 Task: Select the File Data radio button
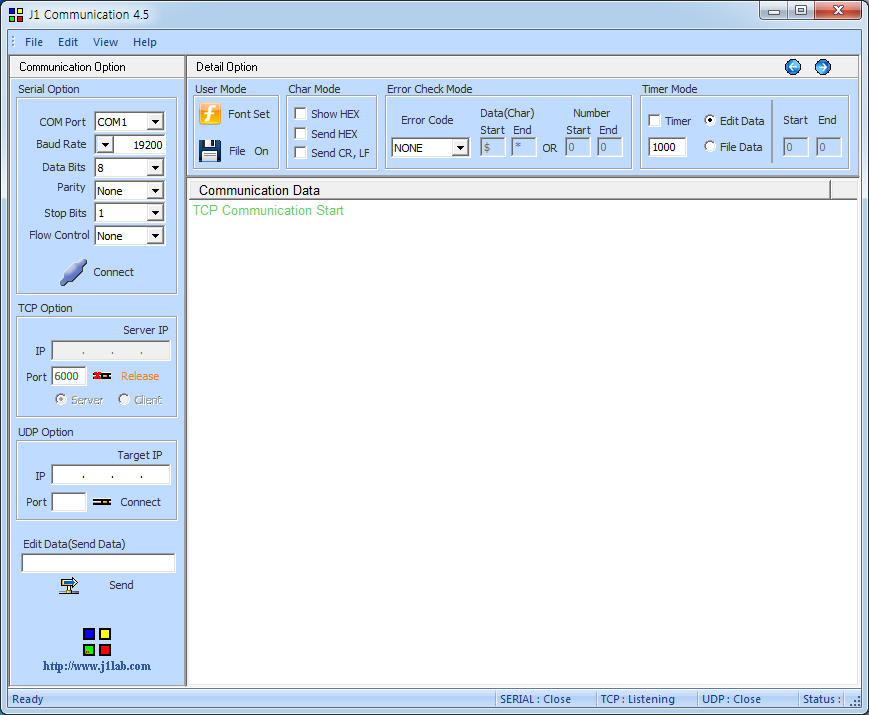coord(710,146)
